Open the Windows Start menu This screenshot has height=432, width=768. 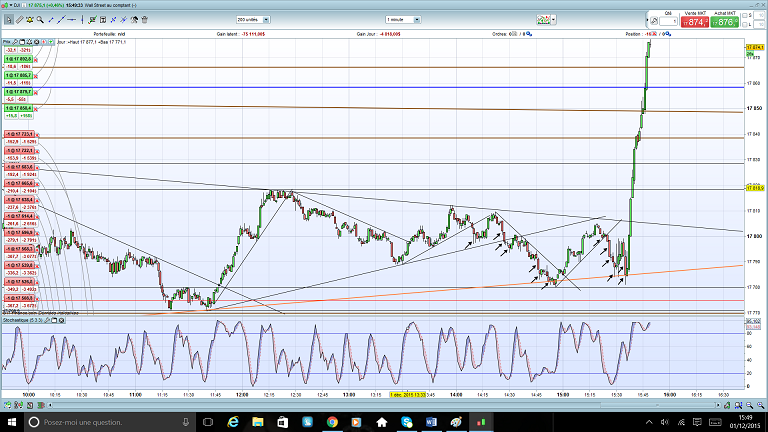pyautogui.click(x=11, y=422)
